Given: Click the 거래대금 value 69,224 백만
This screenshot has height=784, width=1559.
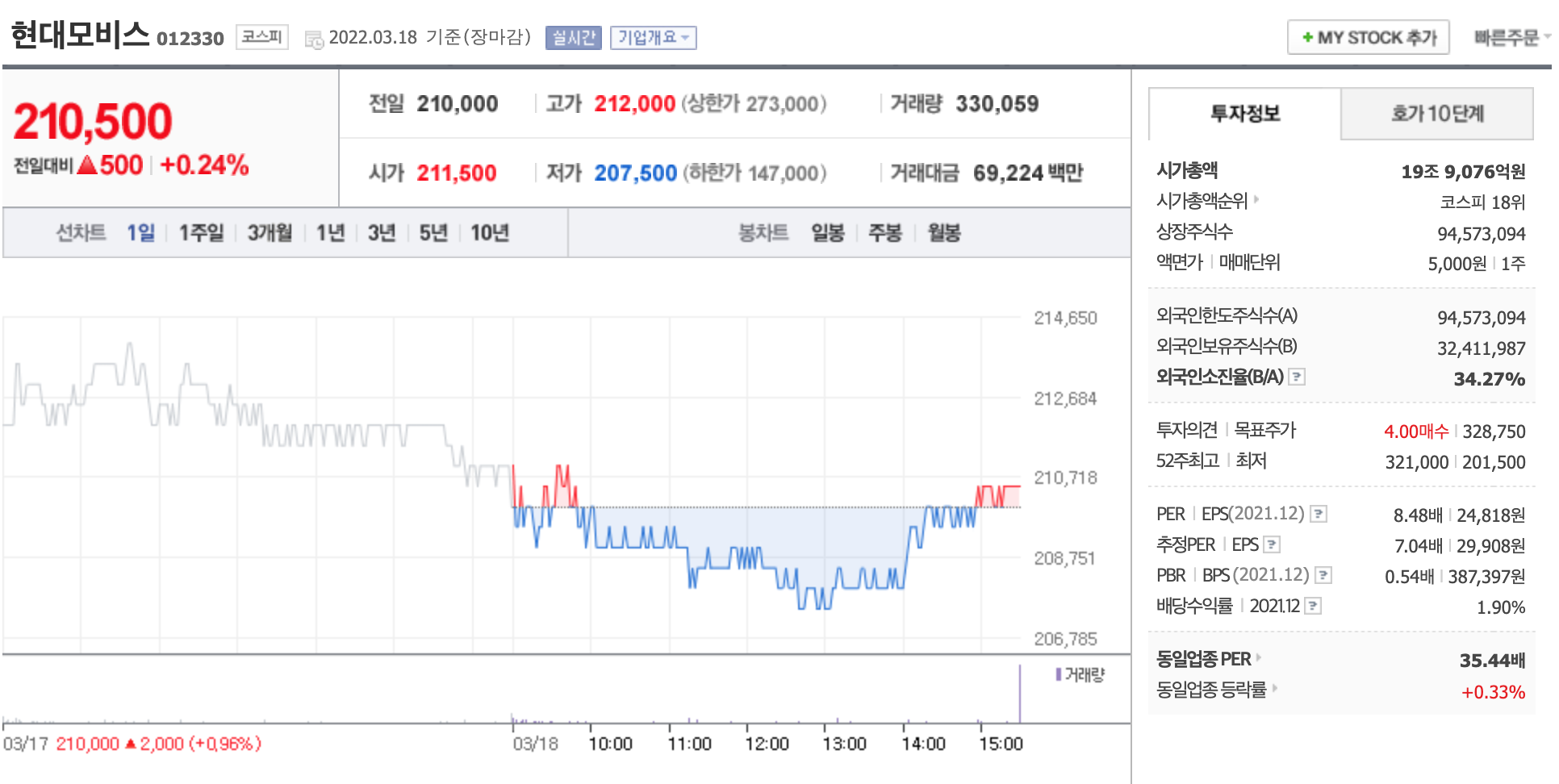Looking at the screenshot, I should pyautogui.click(x=1028, y=173).
